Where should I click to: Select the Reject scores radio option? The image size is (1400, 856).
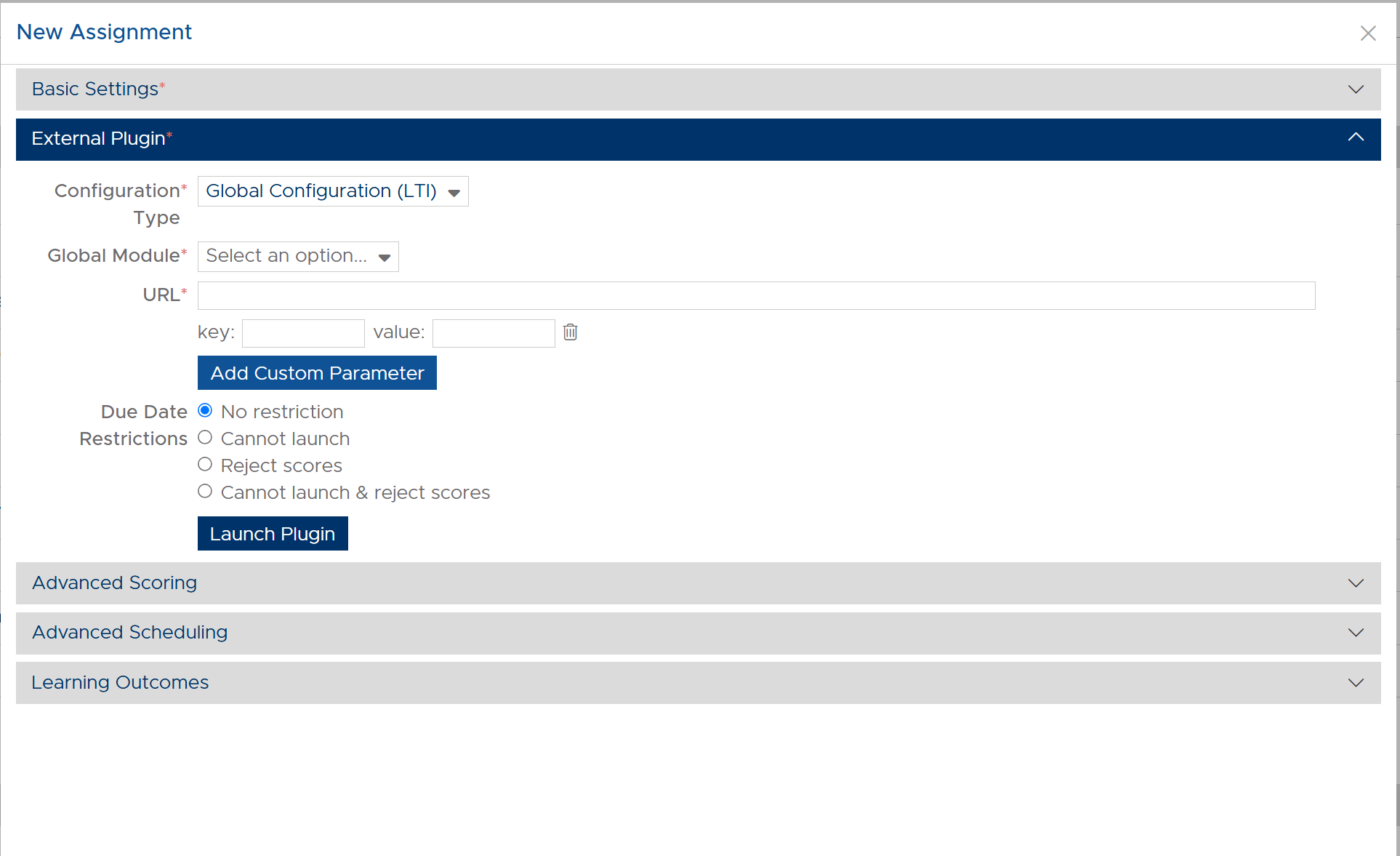[x=205, y=465]
